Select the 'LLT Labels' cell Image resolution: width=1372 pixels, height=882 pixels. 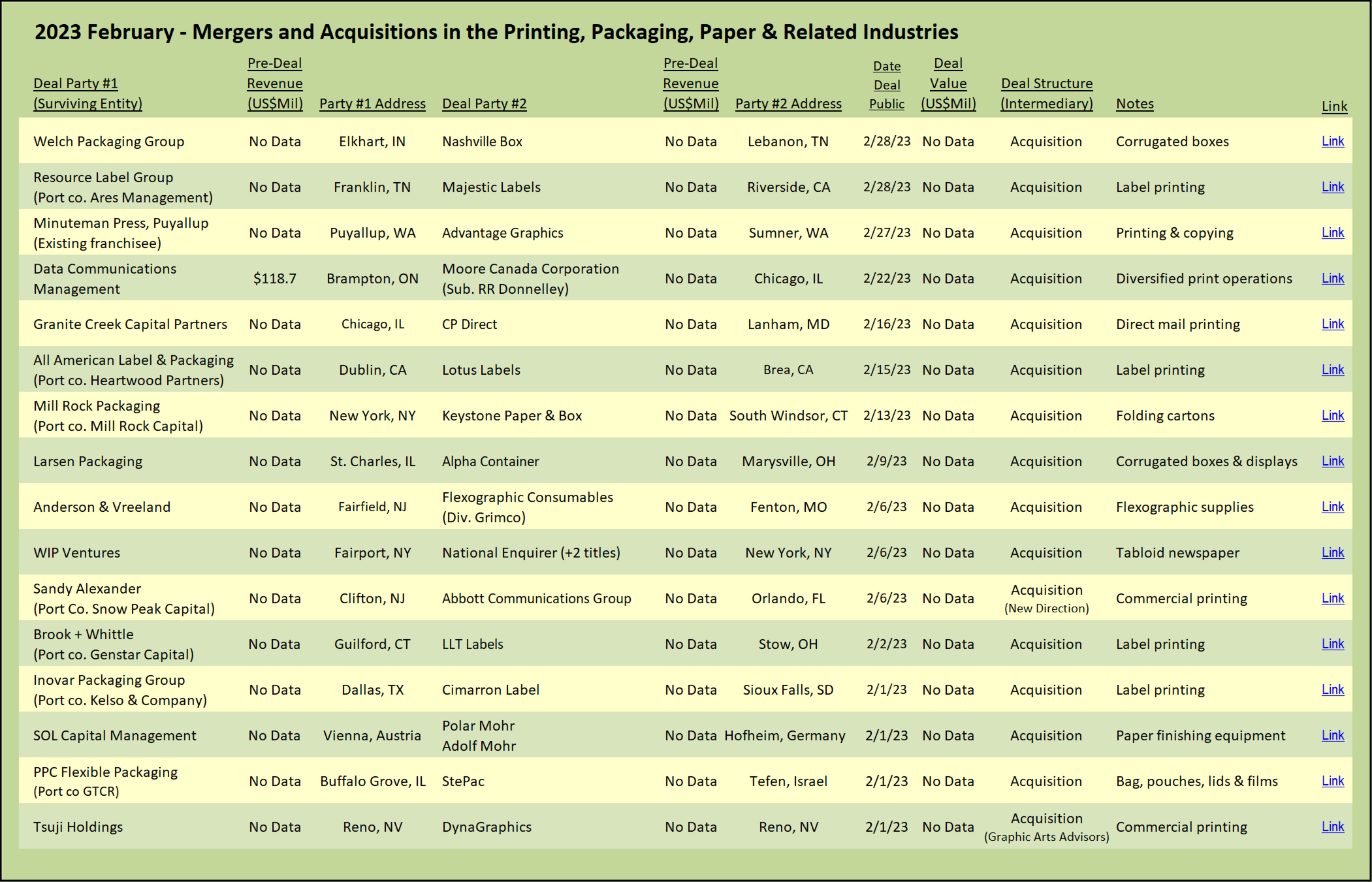point(472,644)
